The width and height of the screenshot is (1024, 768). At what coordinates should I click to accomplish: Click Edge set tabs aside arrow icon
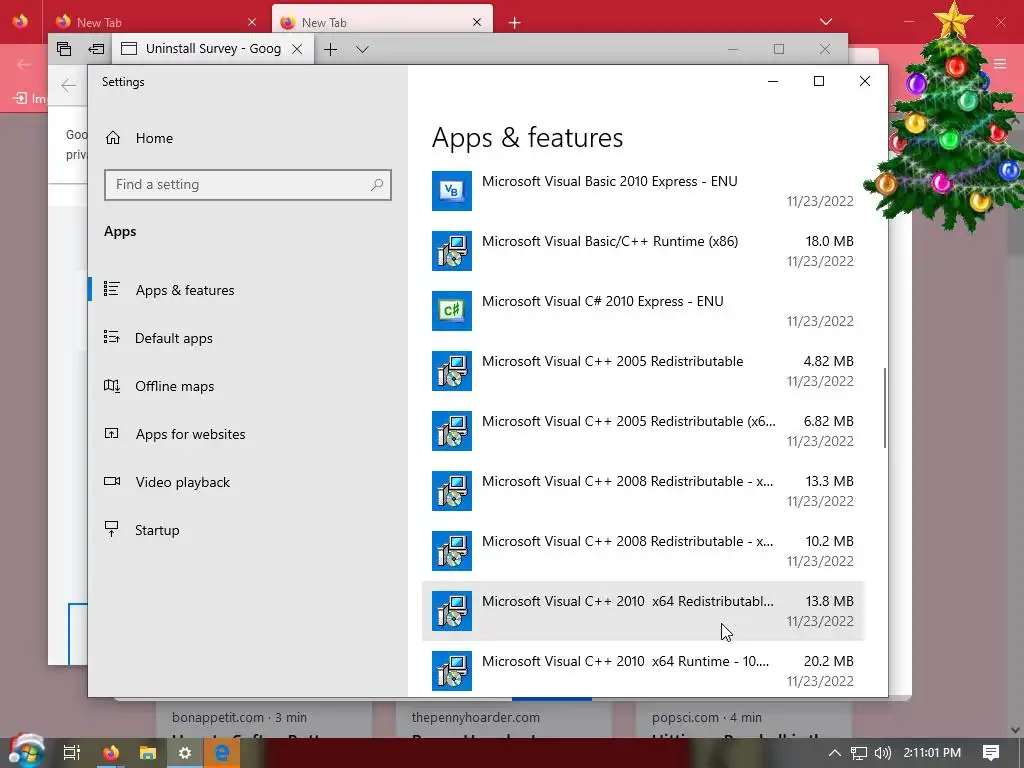(96, 49)
